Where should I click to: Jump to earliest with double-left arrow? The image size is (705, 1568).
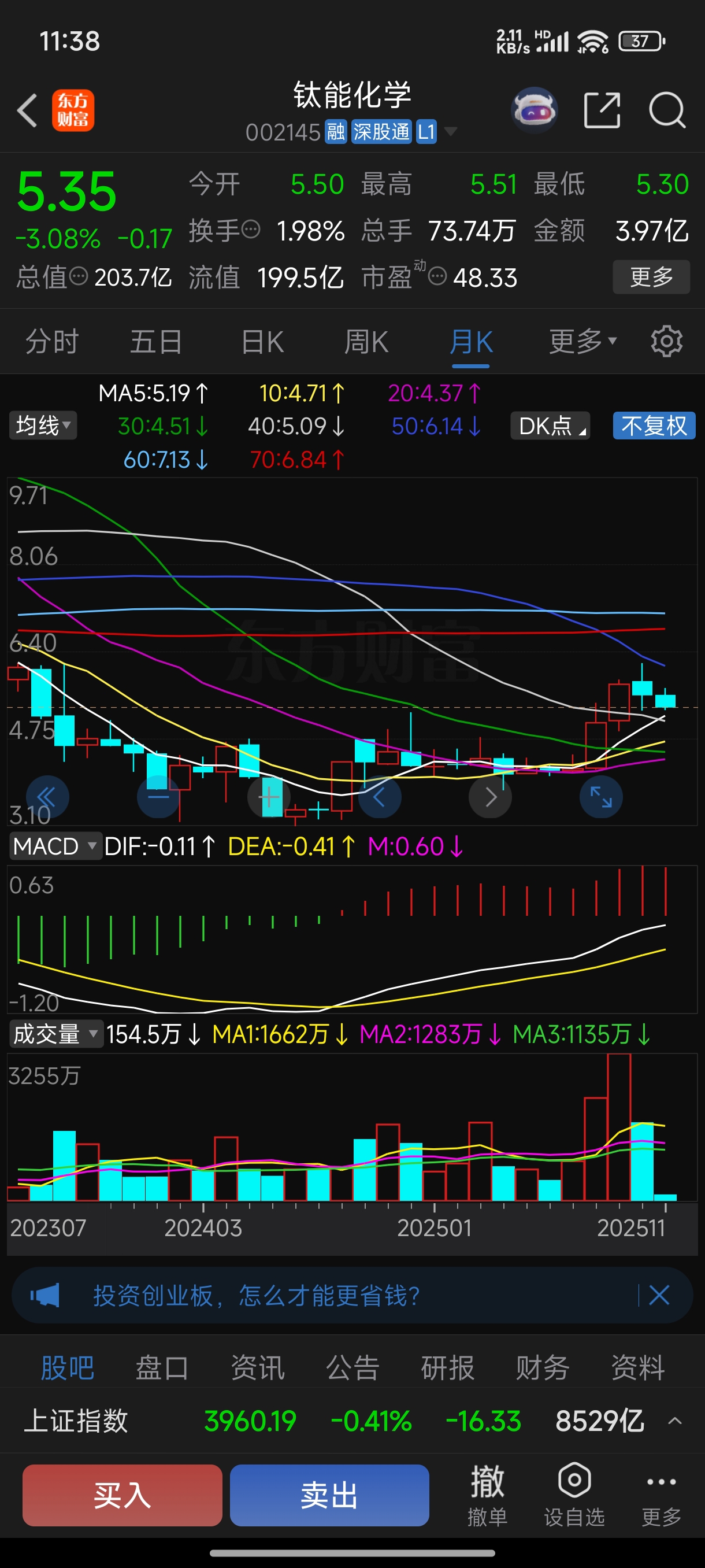point(47,797)
